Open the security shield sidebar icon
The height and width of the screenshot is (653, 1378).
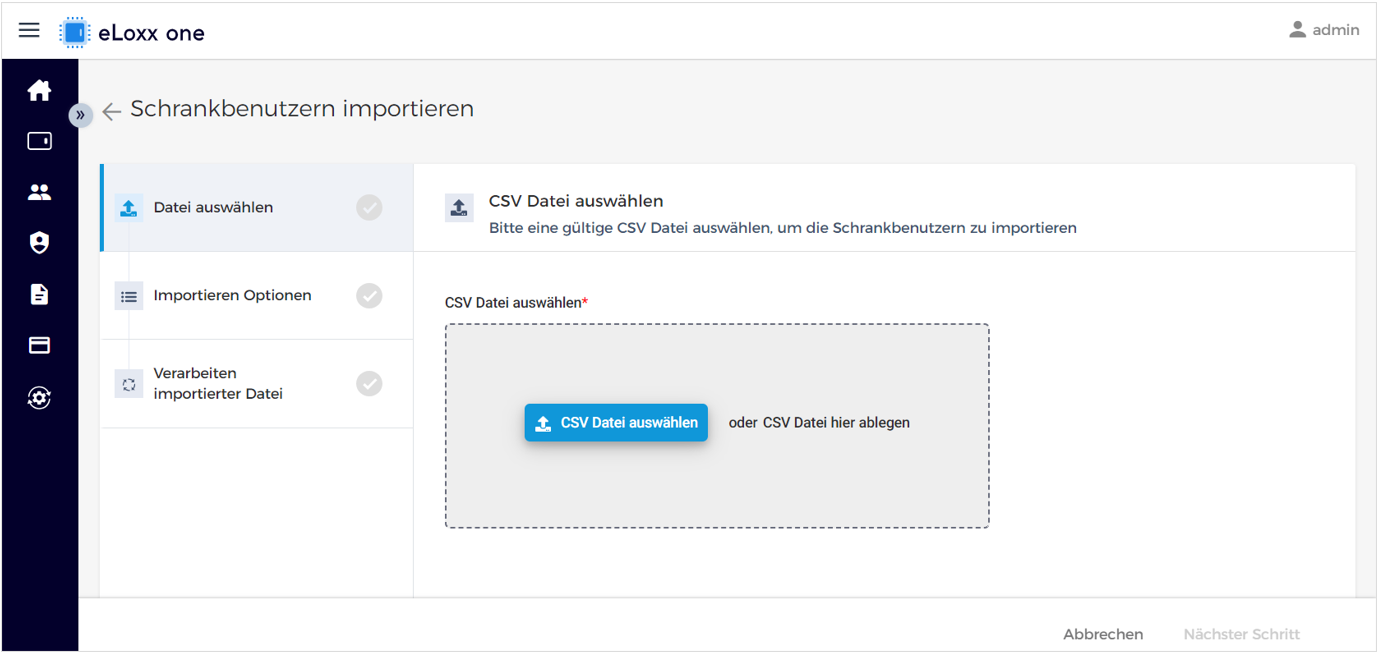click(39, 243)
